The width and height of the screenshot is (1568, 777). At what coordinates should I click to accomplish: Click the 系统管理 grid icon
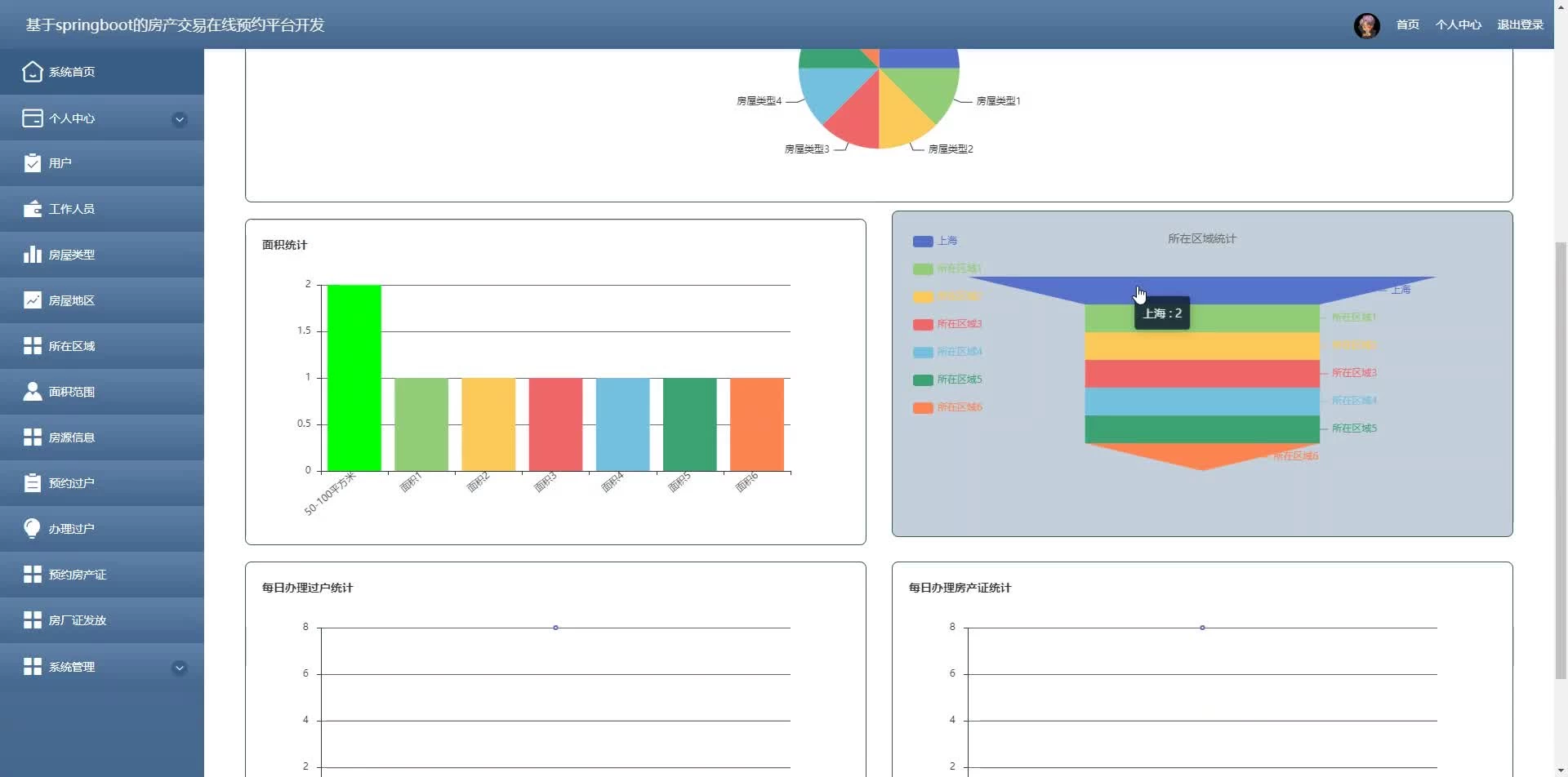coord(33,667)
